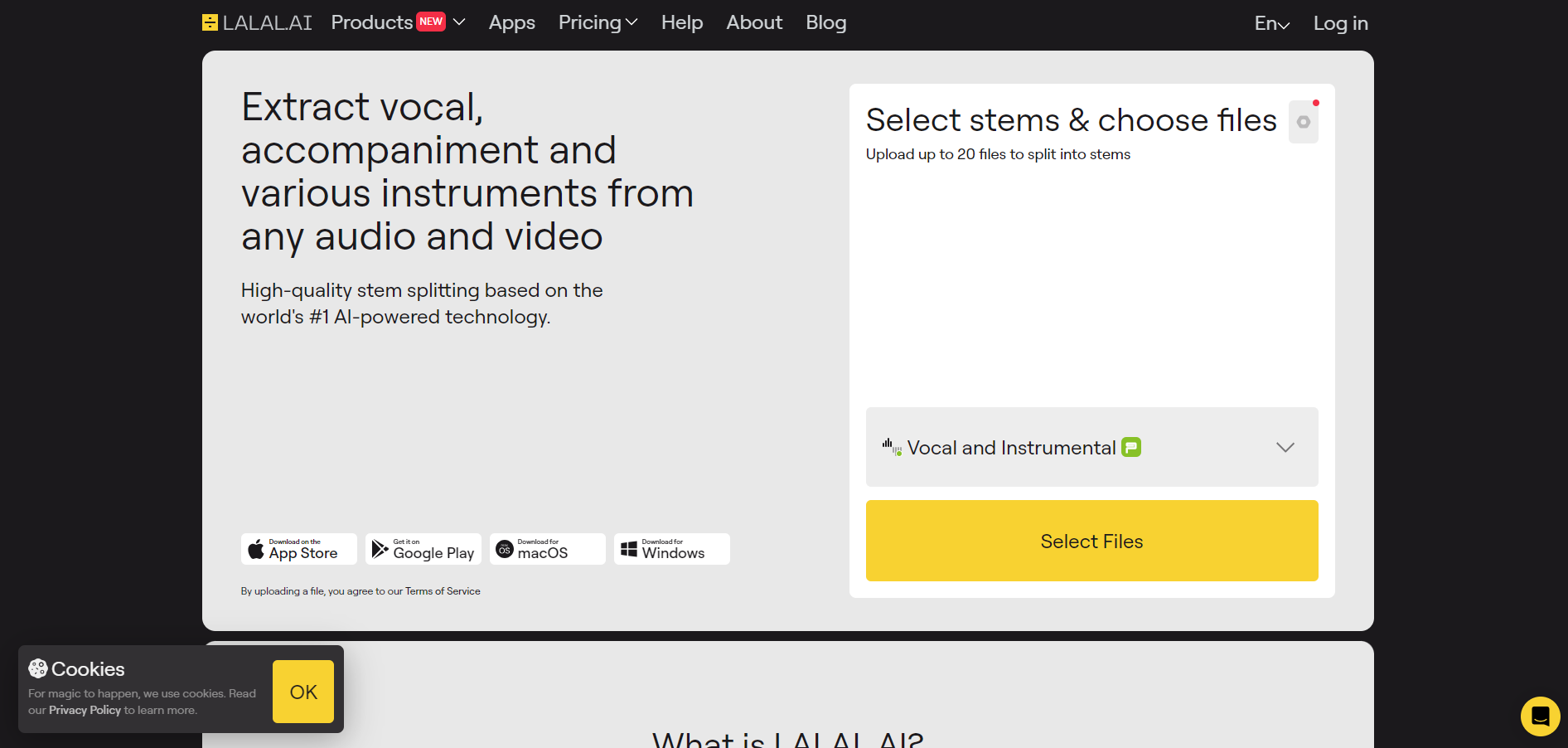
Task: Open the Terms of Service link
Action: 443,591
